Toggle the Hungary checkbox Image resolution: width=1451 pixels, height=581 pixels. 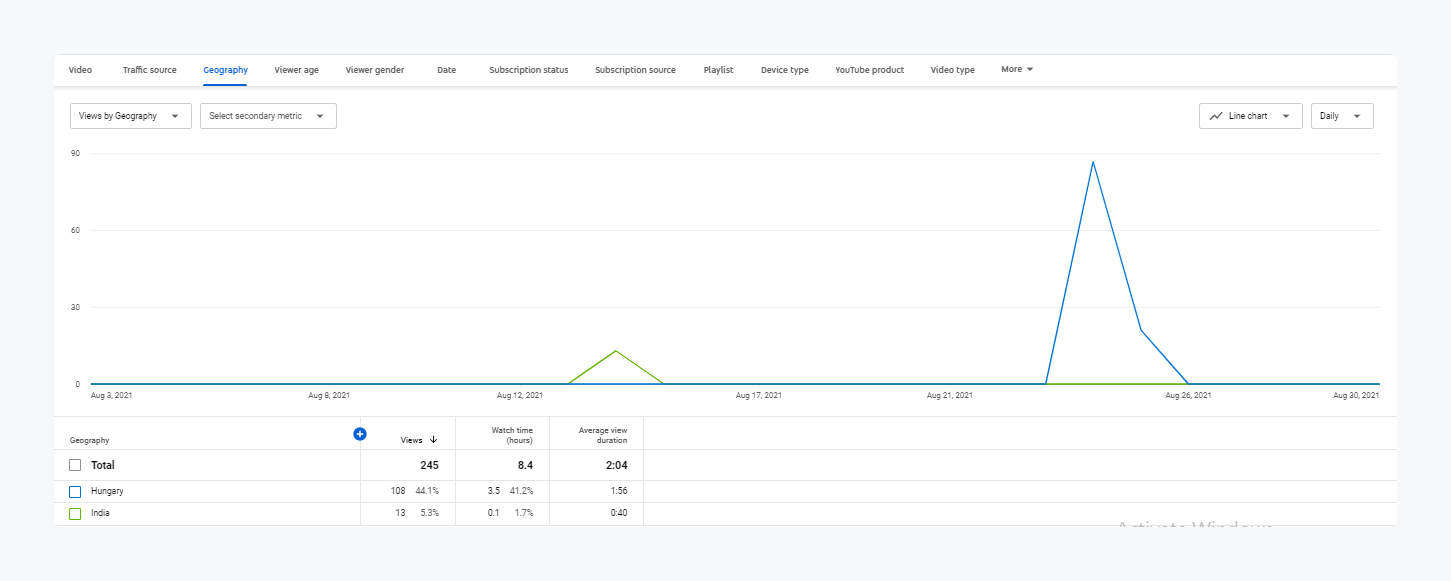point(75,492)
